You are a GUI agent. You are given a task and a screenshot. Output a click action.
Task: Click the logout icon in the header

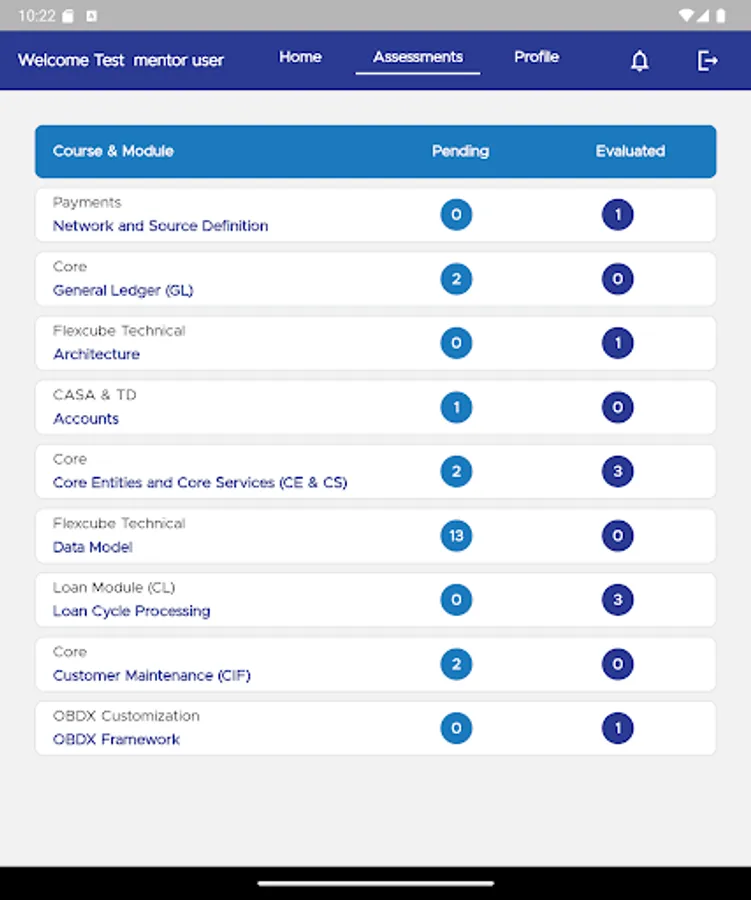click(x=707, y=61)
